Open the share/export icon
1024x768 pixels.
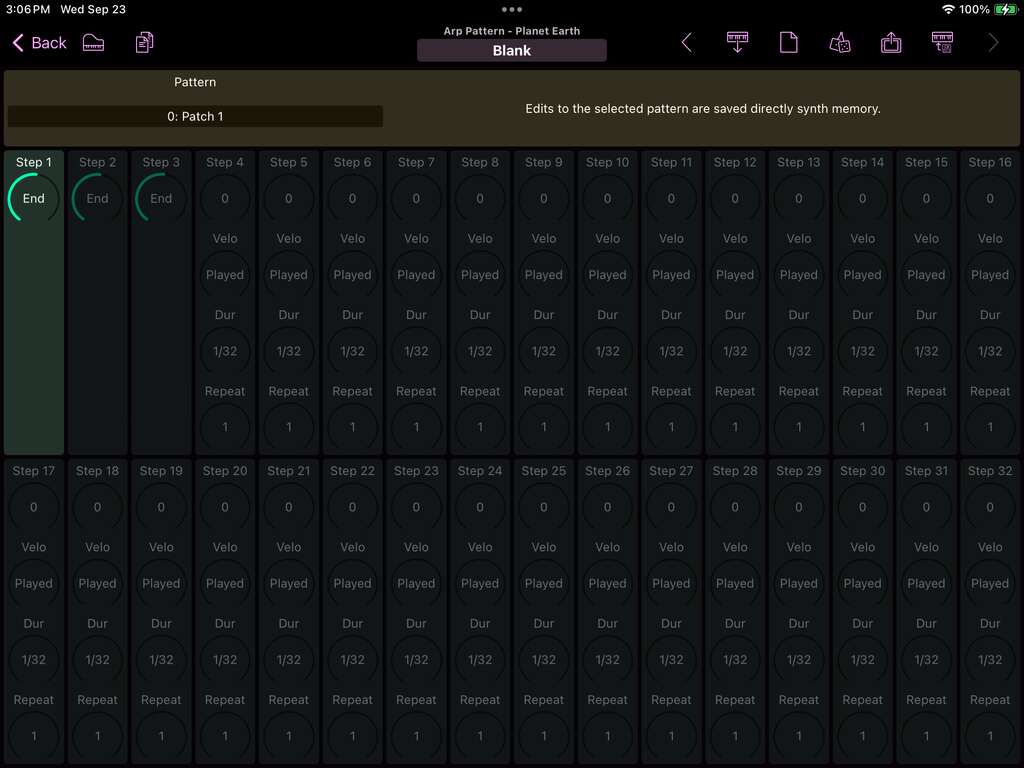891,43
